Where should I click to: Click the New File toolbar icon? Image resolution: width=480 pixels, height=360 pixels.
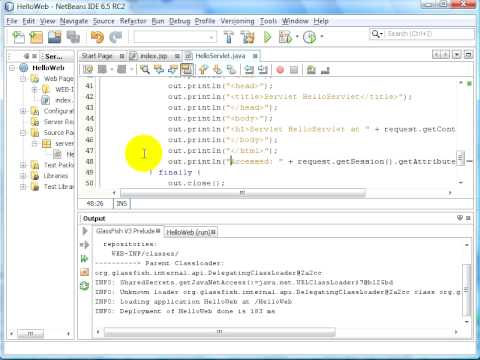click(18, 37)
